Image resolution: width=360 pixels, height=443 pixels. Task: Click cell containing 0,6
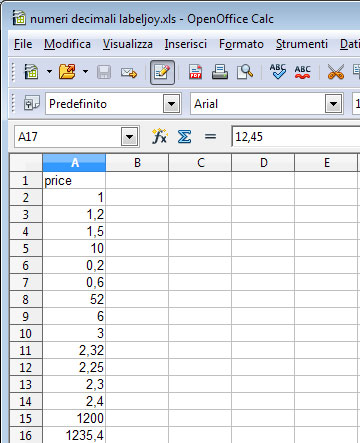74,282
